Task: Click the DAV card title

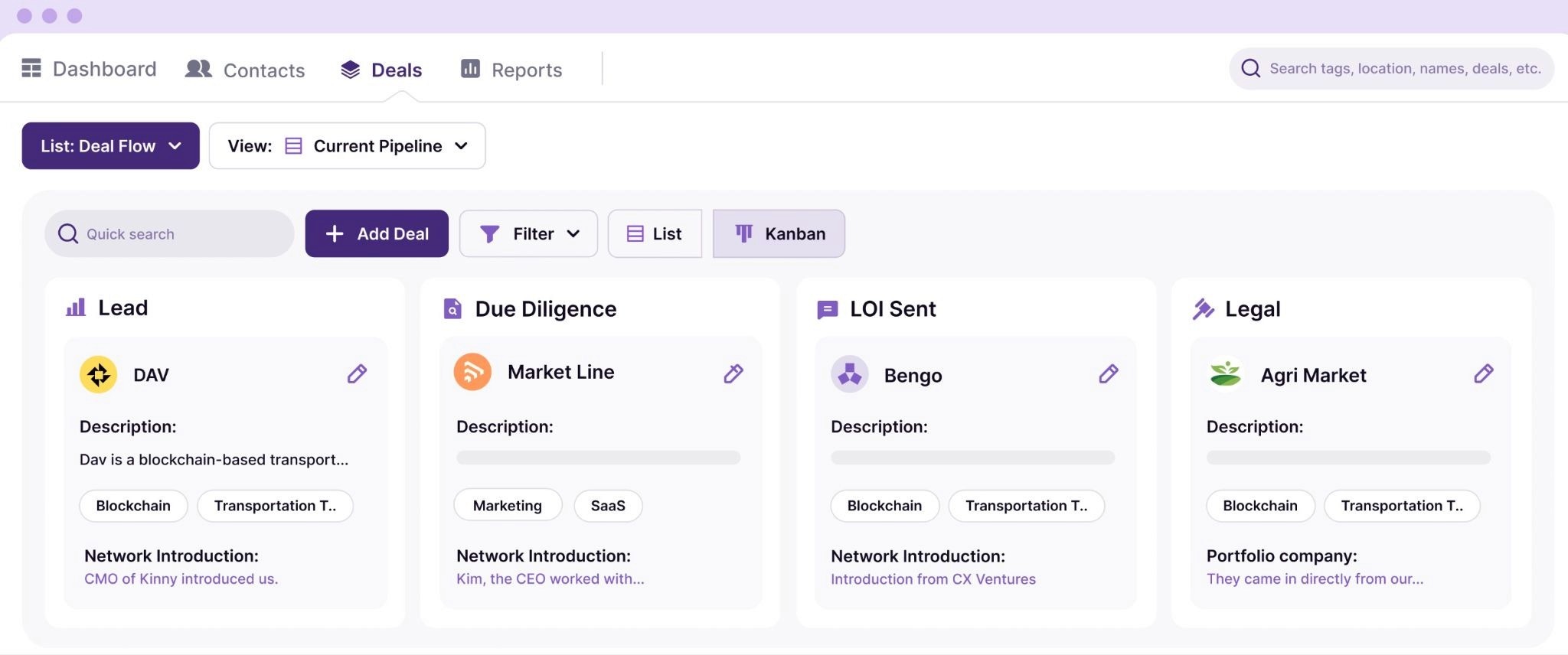Action: pyautogui.click(x=151, y=375)
